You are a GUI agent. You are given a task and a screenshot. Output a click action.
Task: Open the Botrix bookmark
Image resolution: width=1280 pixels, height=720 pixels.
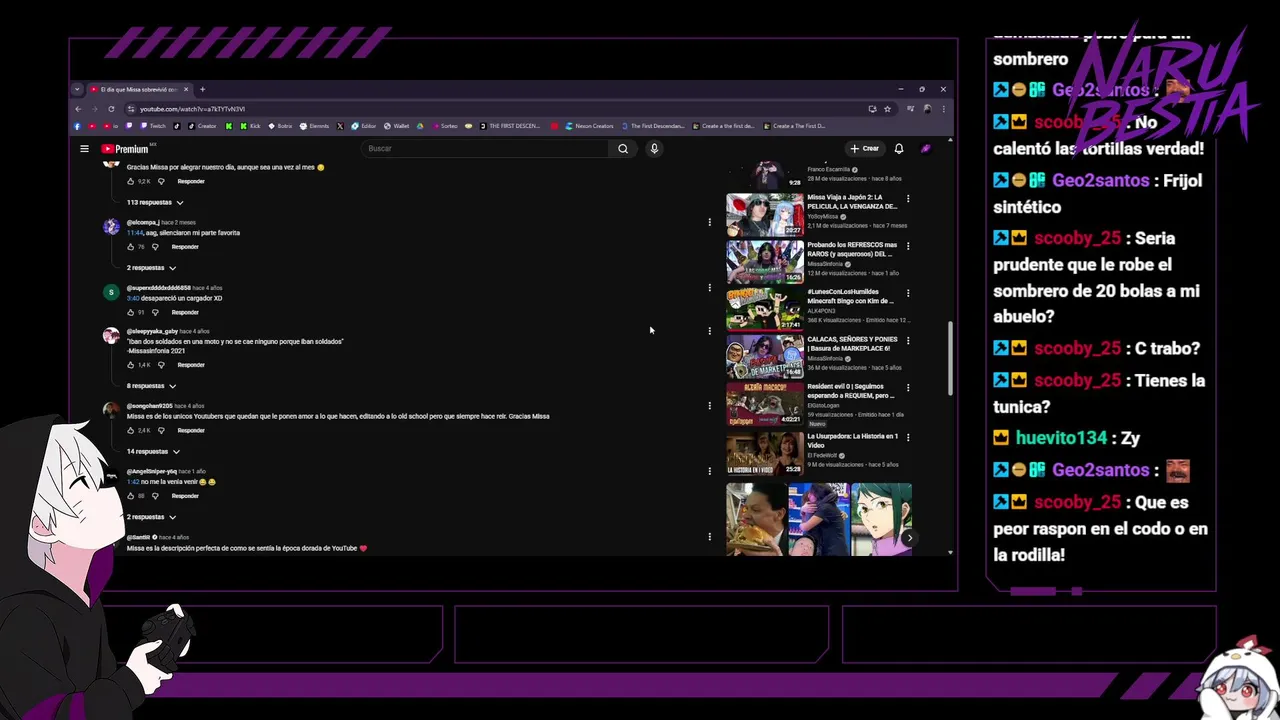[279, 126]
